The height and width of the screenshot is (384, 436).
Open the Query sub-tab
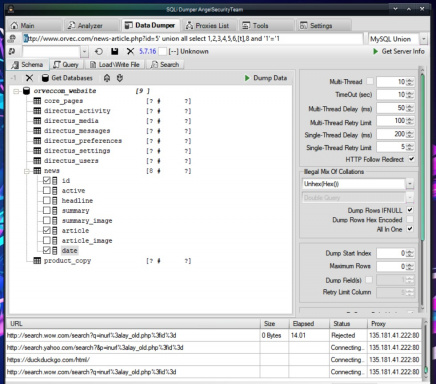[x=66, y=65]
